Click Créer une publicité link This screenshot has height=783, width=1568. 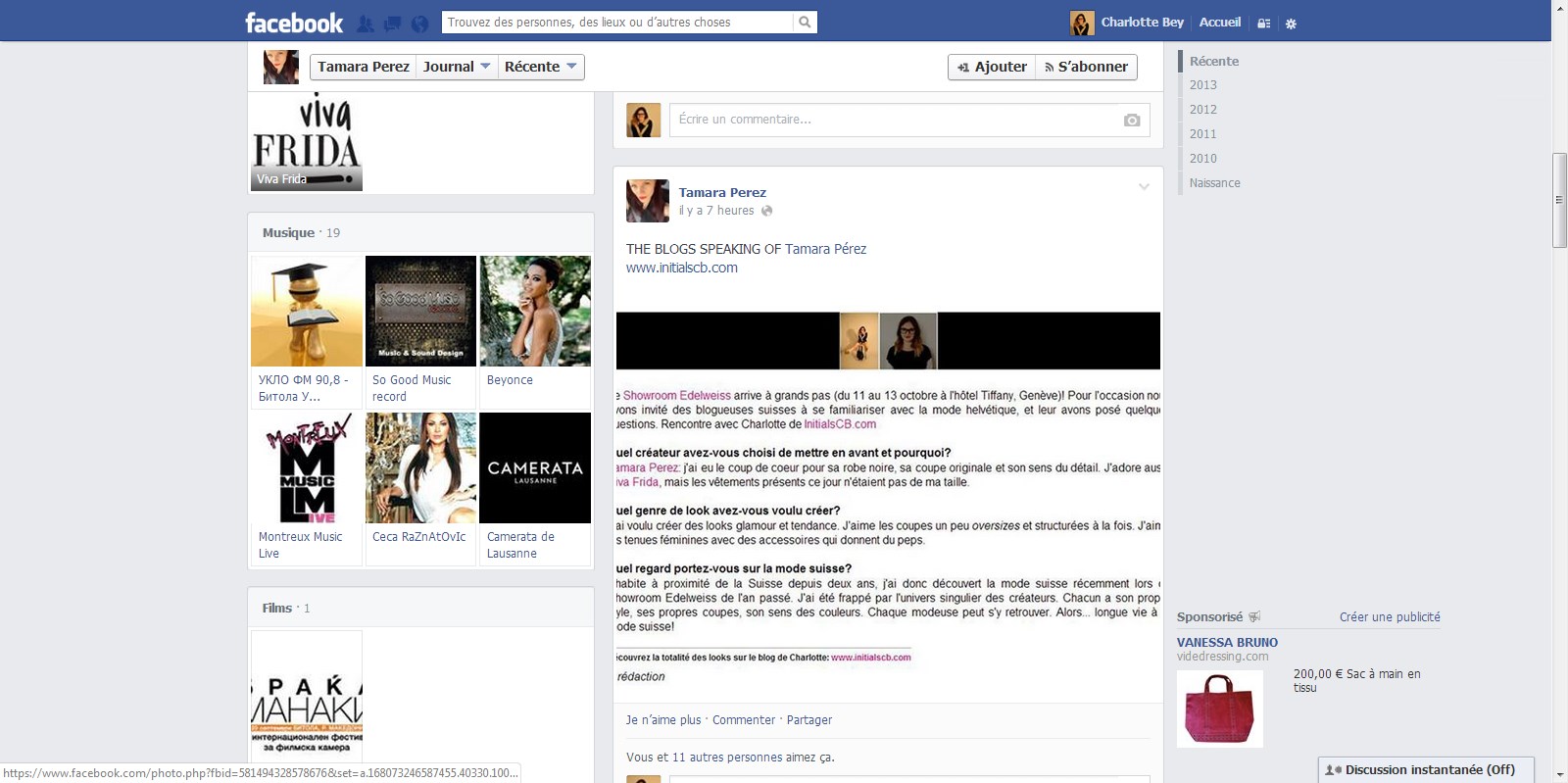(1390, 617)
